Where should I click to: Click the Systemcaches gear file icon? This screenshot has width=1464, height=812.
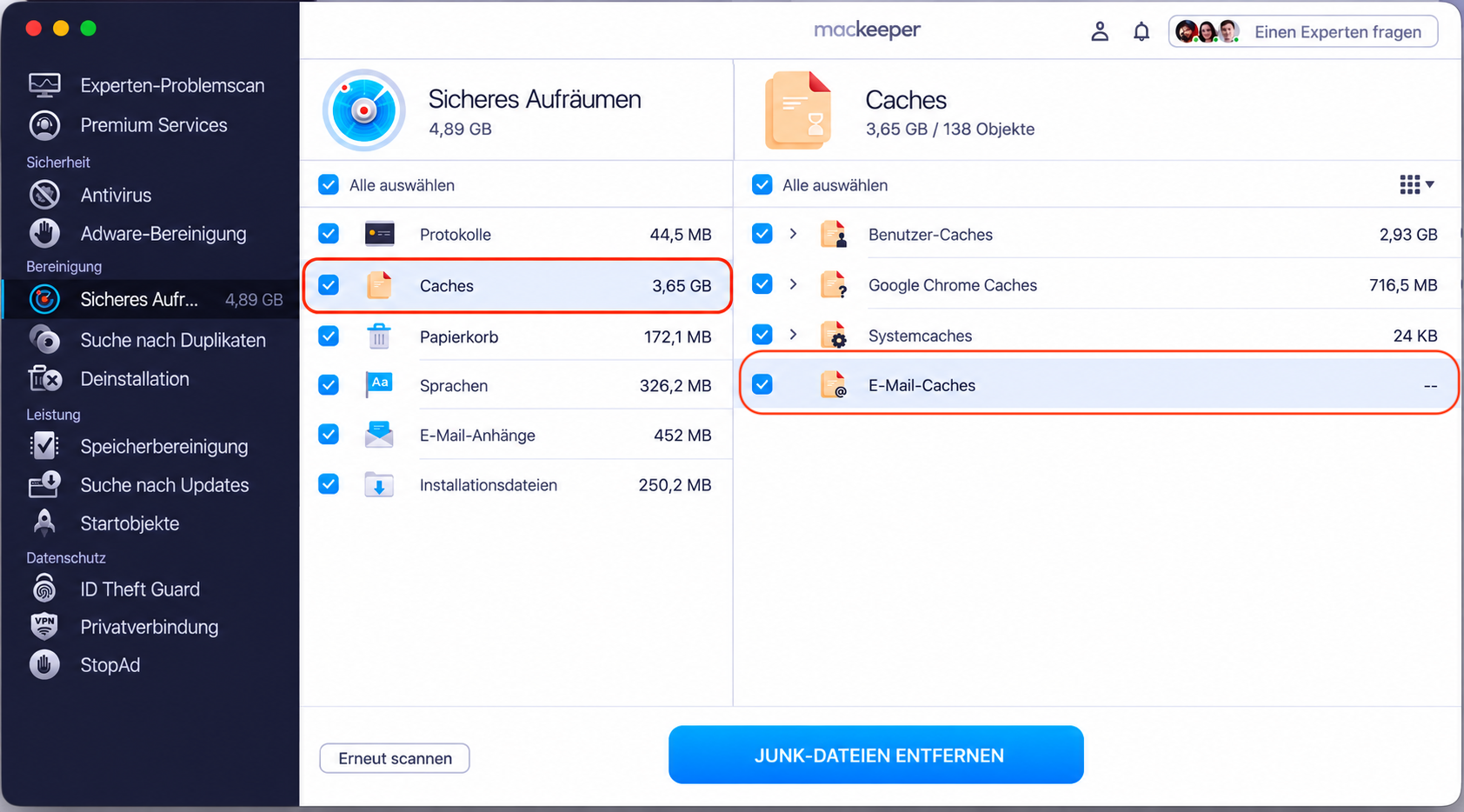tap(834, 335)
